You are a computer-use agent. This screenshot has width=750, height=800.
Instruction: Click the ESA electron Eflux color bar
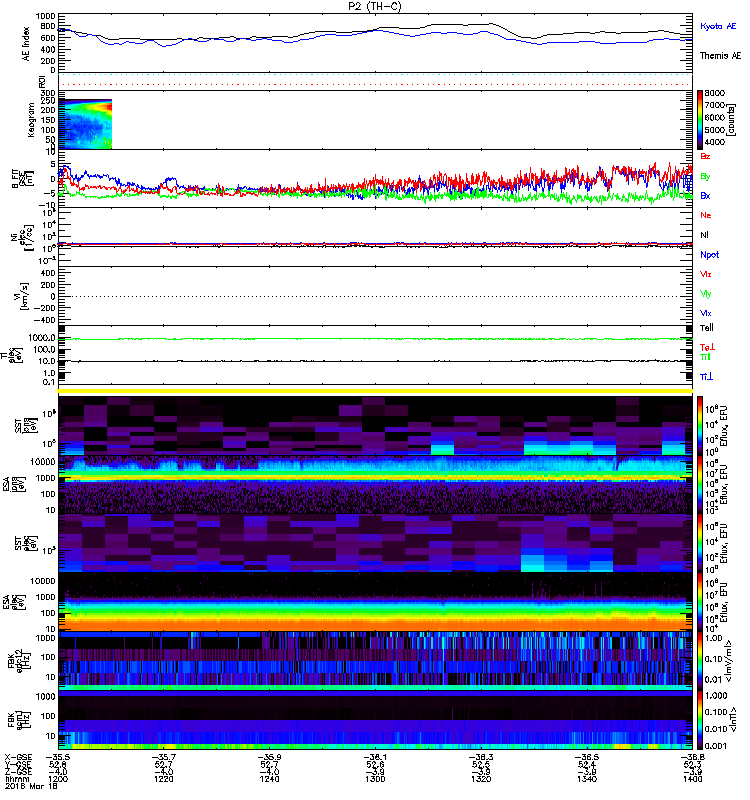click(x=700, y=602)
